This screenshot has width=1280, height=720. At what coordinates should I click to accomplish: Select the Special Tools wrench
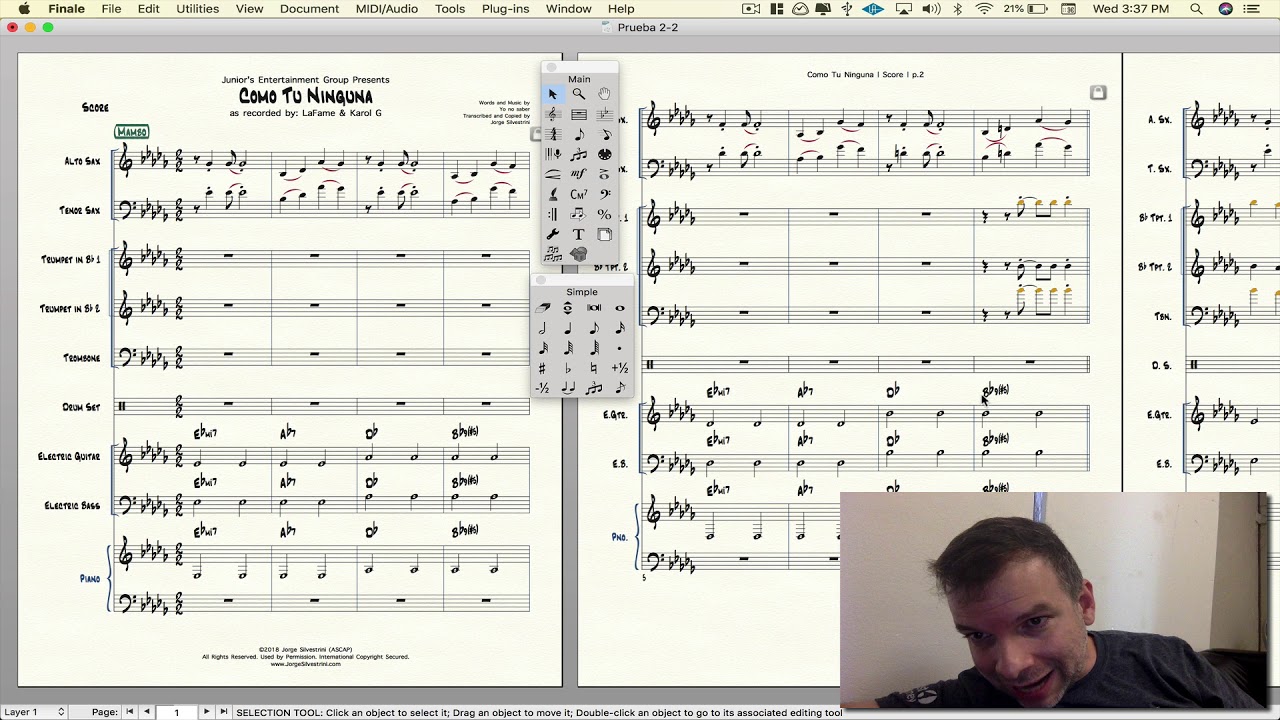pyautogui.click(x=553, y=234)
